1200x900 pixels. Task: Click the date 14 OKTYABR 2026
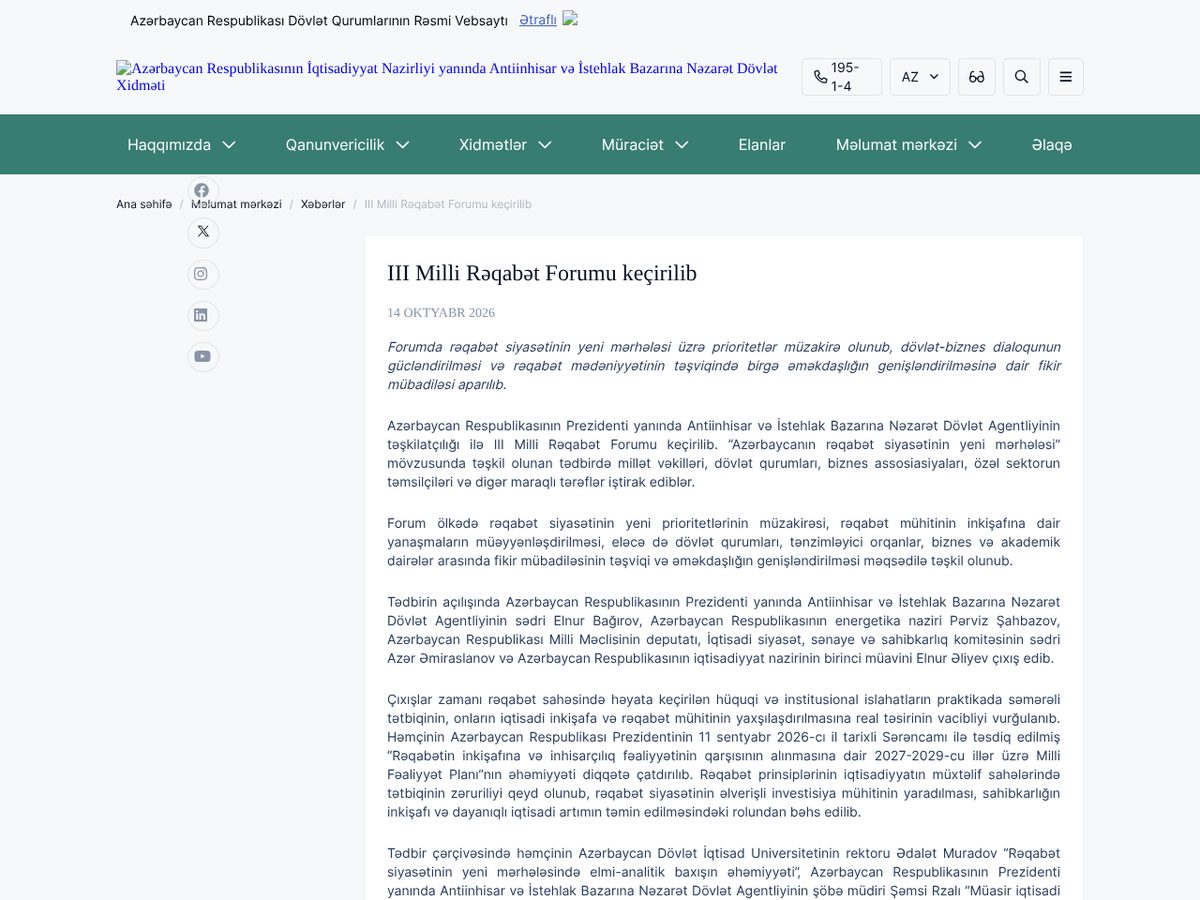click(x=441, y=313)
